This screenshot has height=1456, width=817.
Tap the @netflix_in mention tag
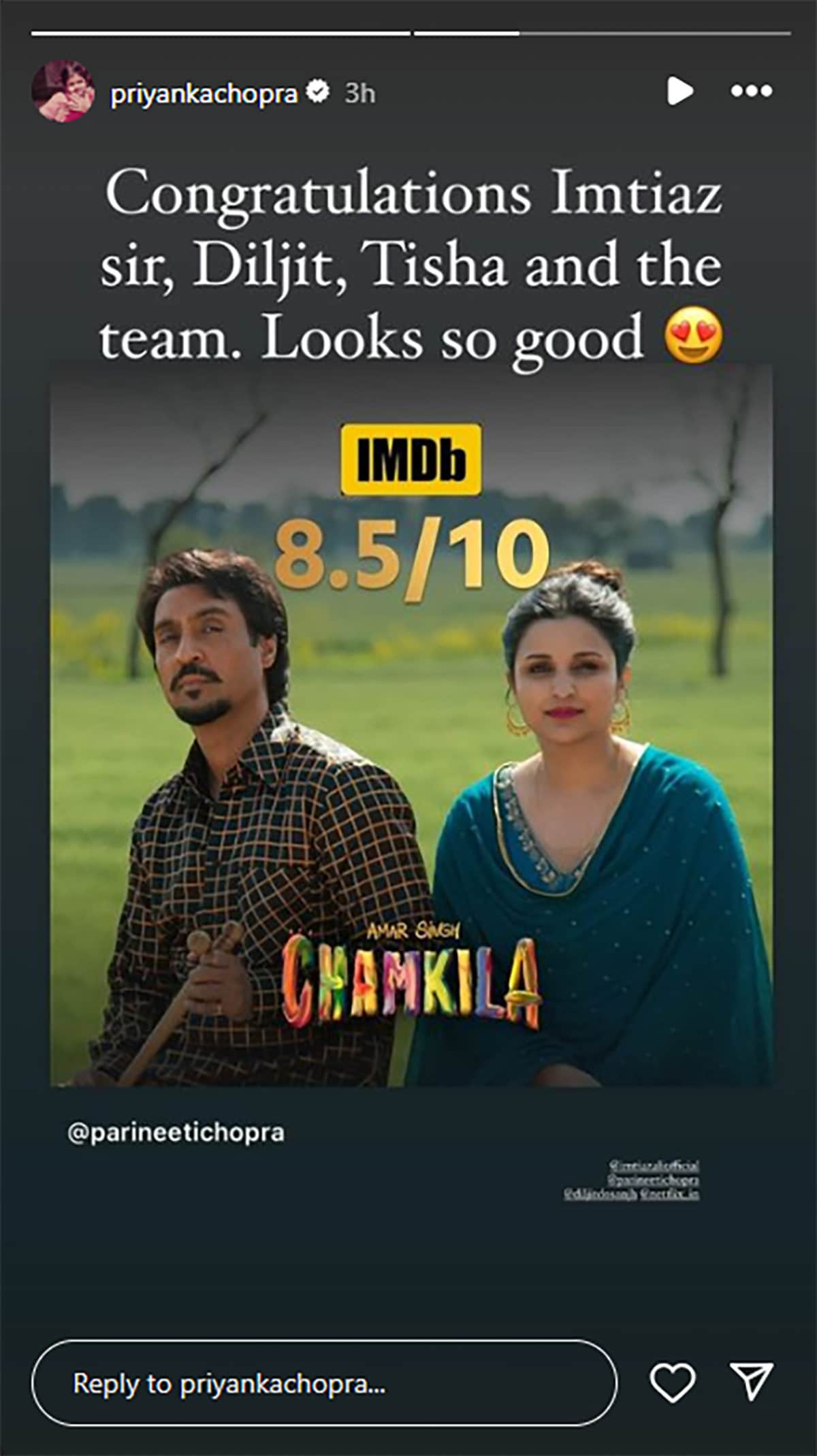669,1195
